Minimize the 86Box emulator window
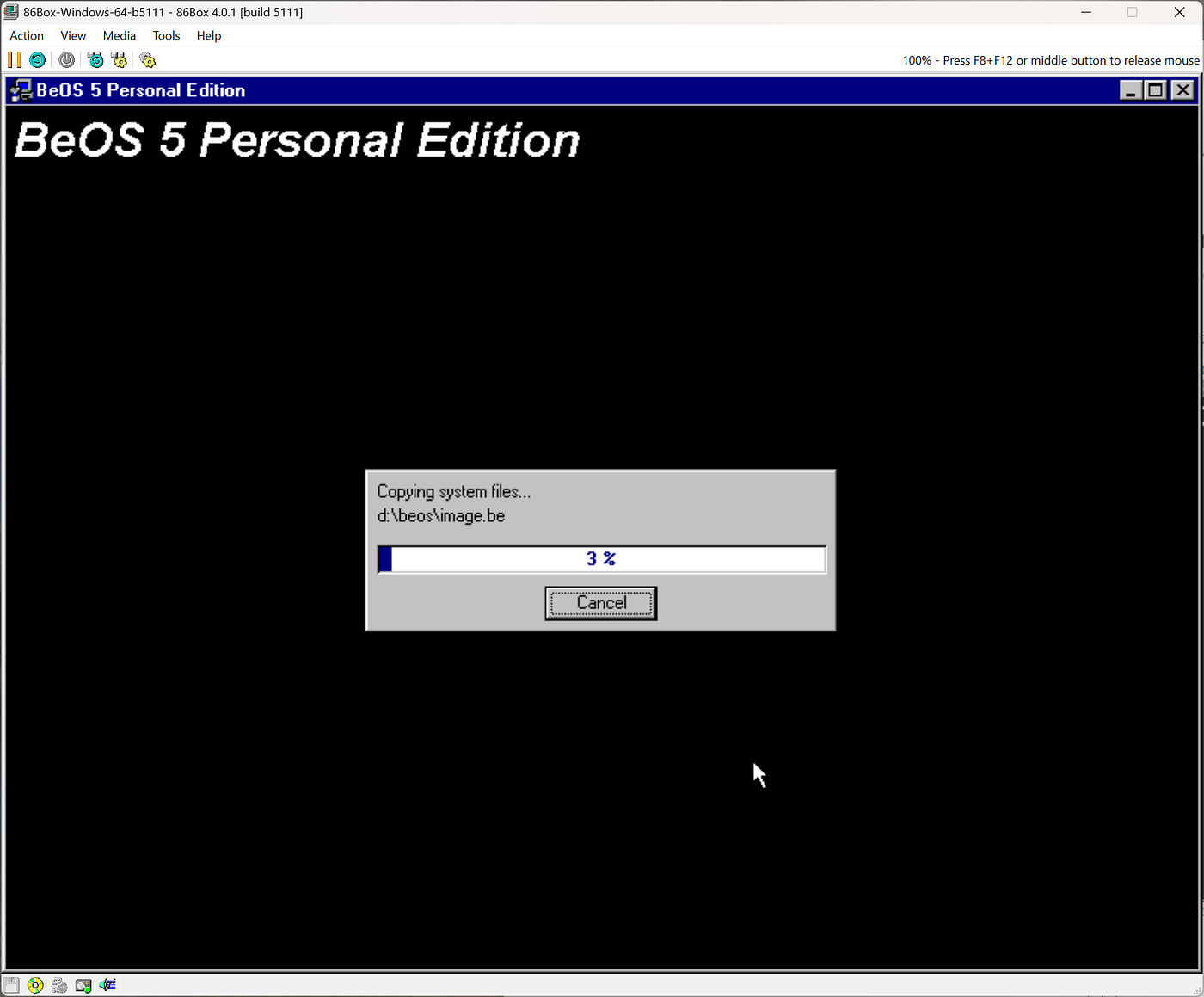 coord(1086,12)
